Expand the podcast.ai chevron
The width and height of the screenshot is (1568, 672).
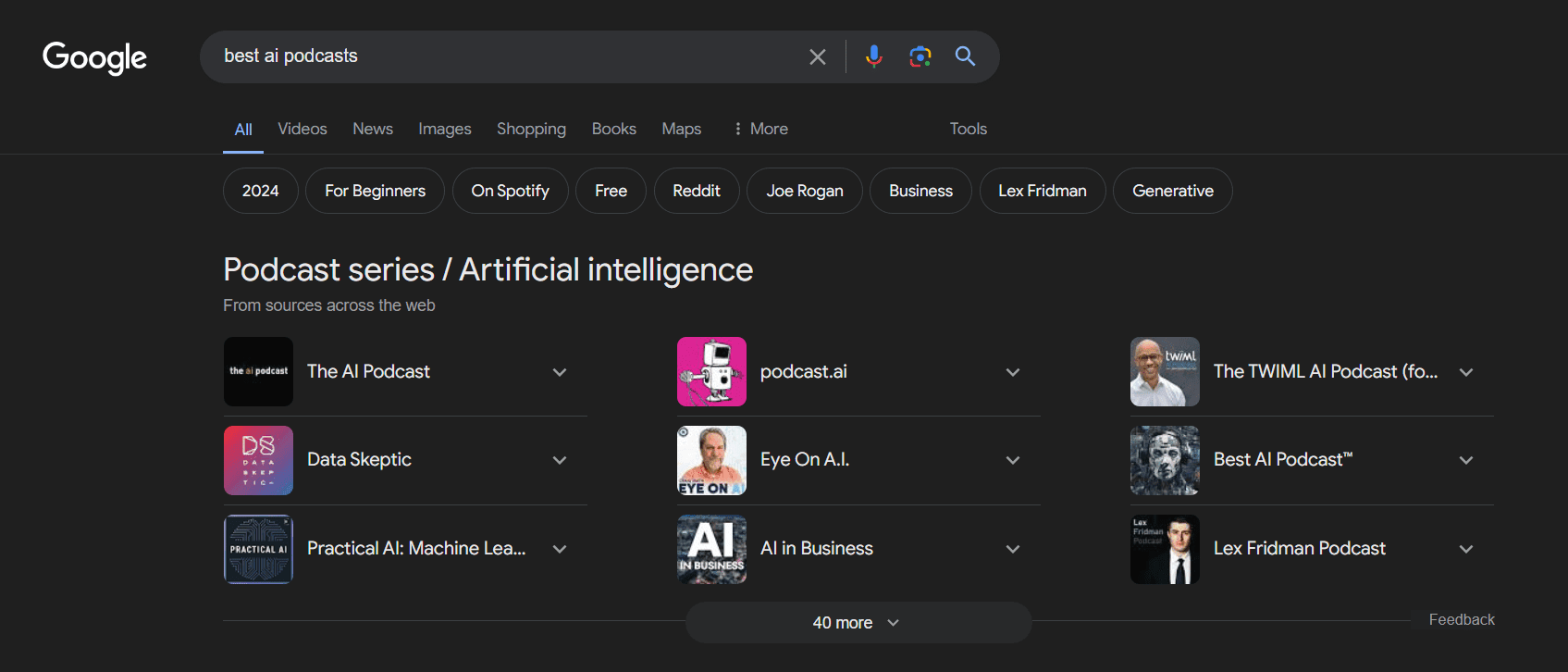[x=1013, y=372]
